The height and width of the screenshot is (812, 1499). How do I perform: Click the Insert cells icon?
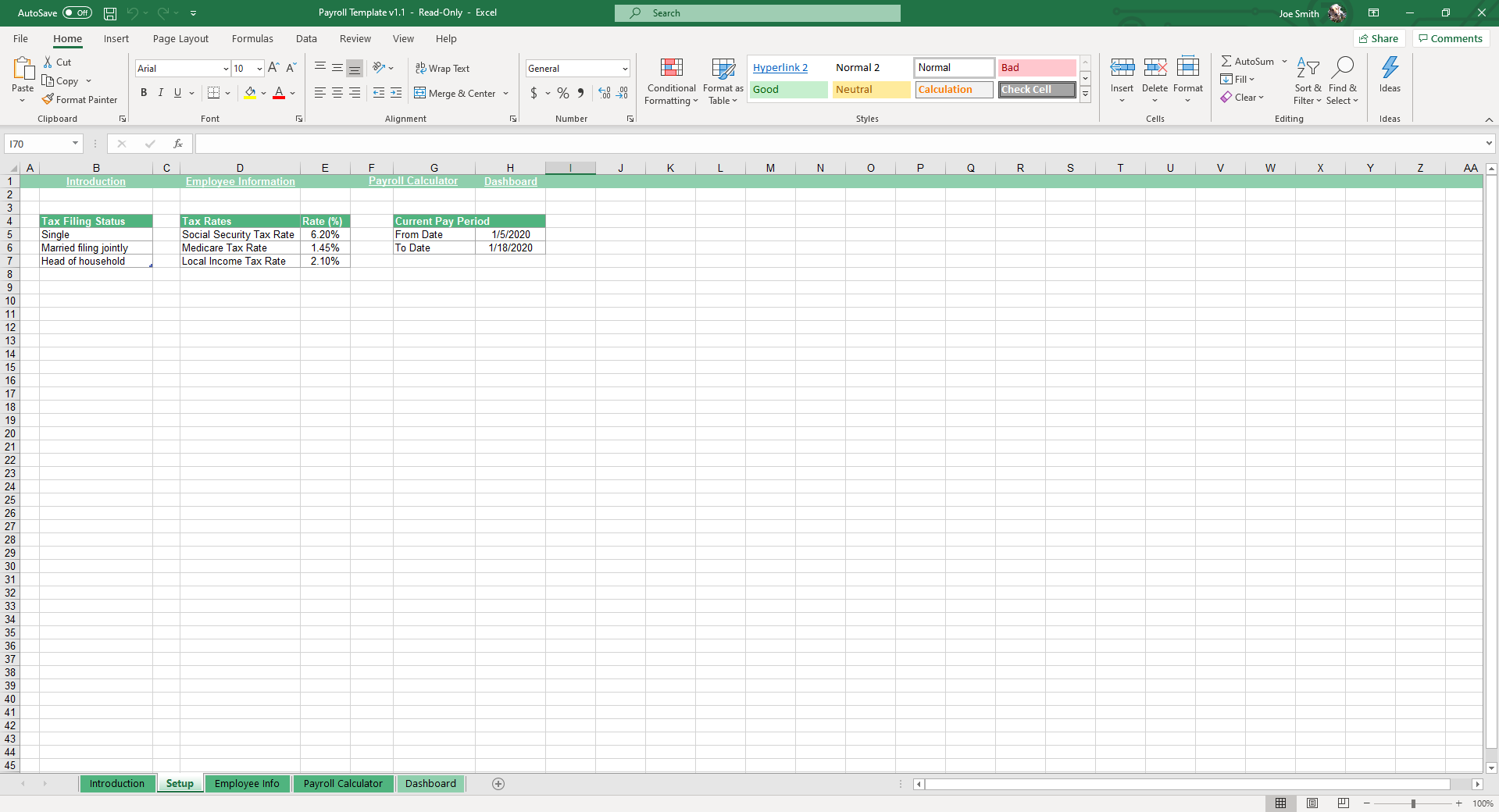click(x=1122, y=68)
